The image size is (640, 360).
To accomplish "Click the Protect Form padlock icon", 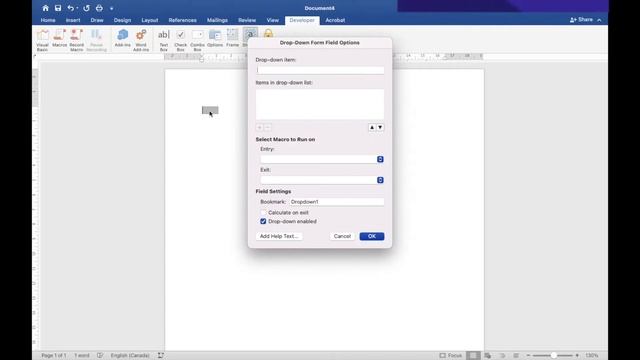I will (x=268, y=33).
